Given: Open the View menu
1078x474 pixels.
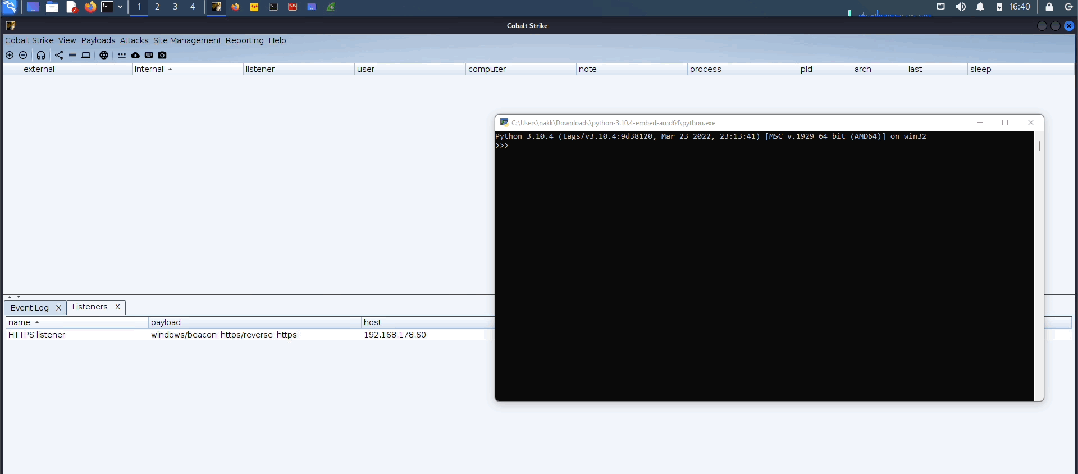Looking at the screenshot, I should pyautogui.click(x=67, y=41).
